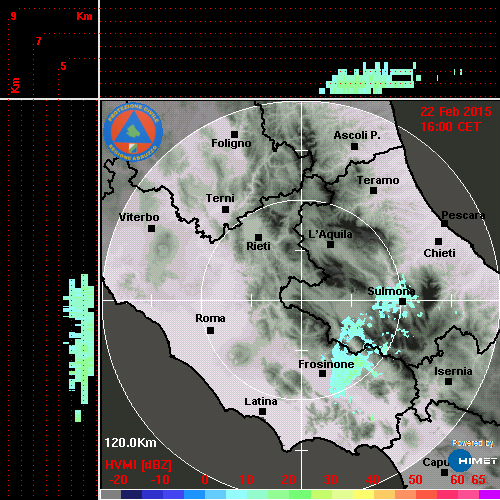Click the HIMET logo
Image resolution: width=500 pixels, height=500 pixels.
coord(472,461)
